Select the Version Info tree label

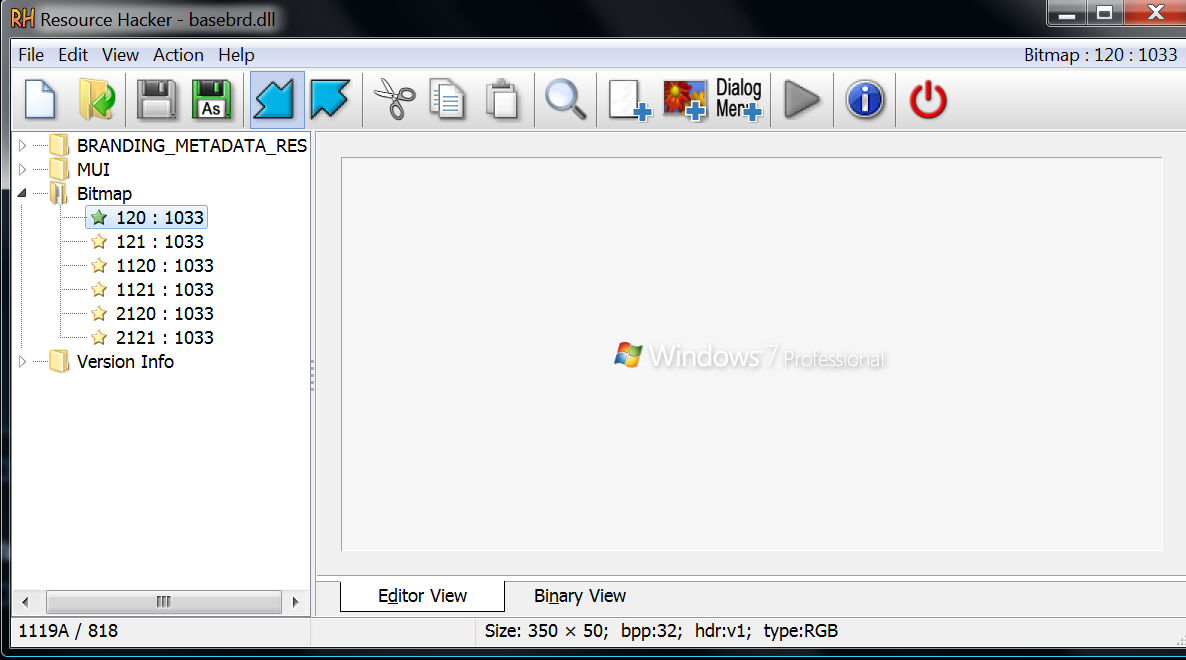[126, 361]
